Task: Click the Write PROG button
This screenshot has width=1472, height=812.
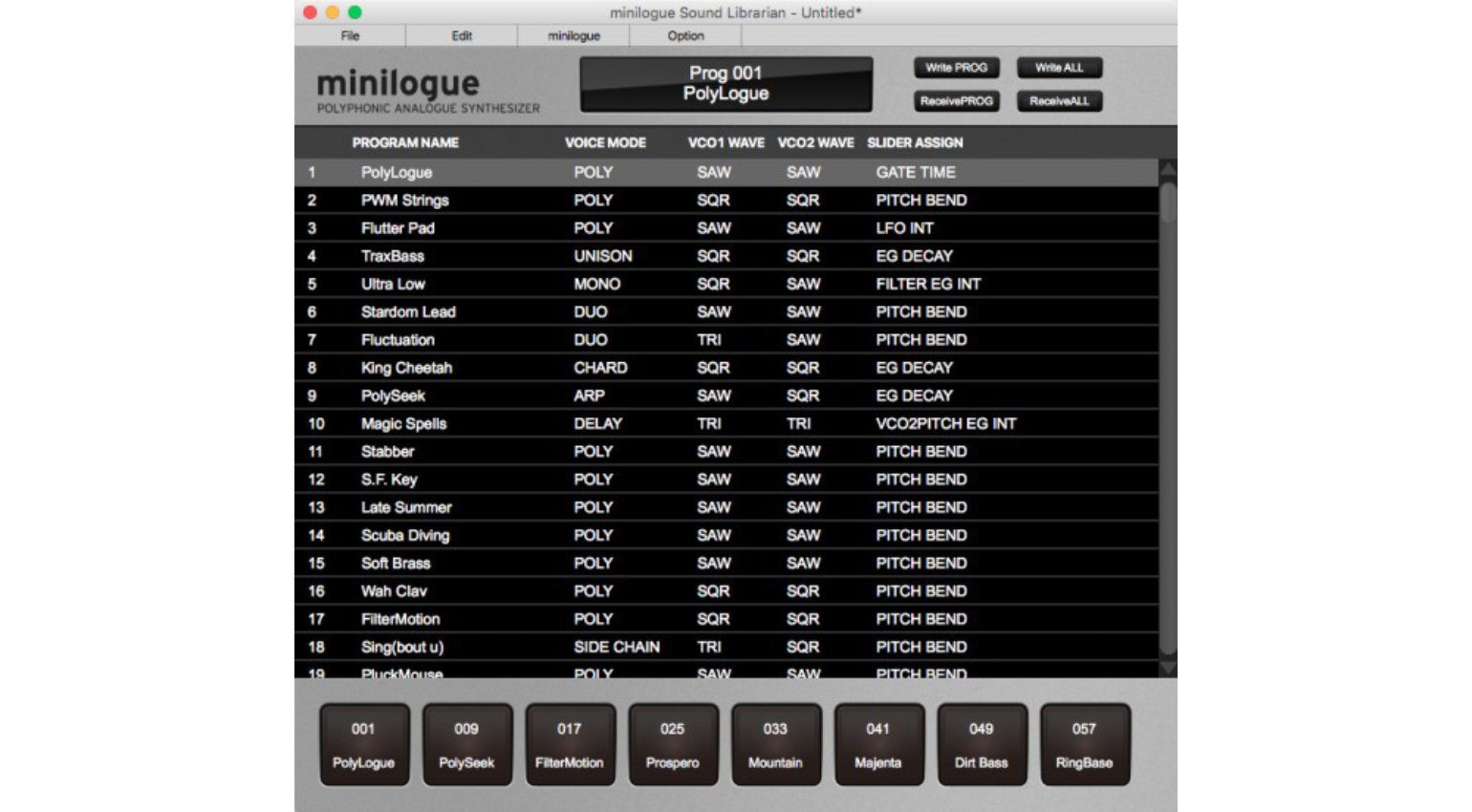Action: 956,68
